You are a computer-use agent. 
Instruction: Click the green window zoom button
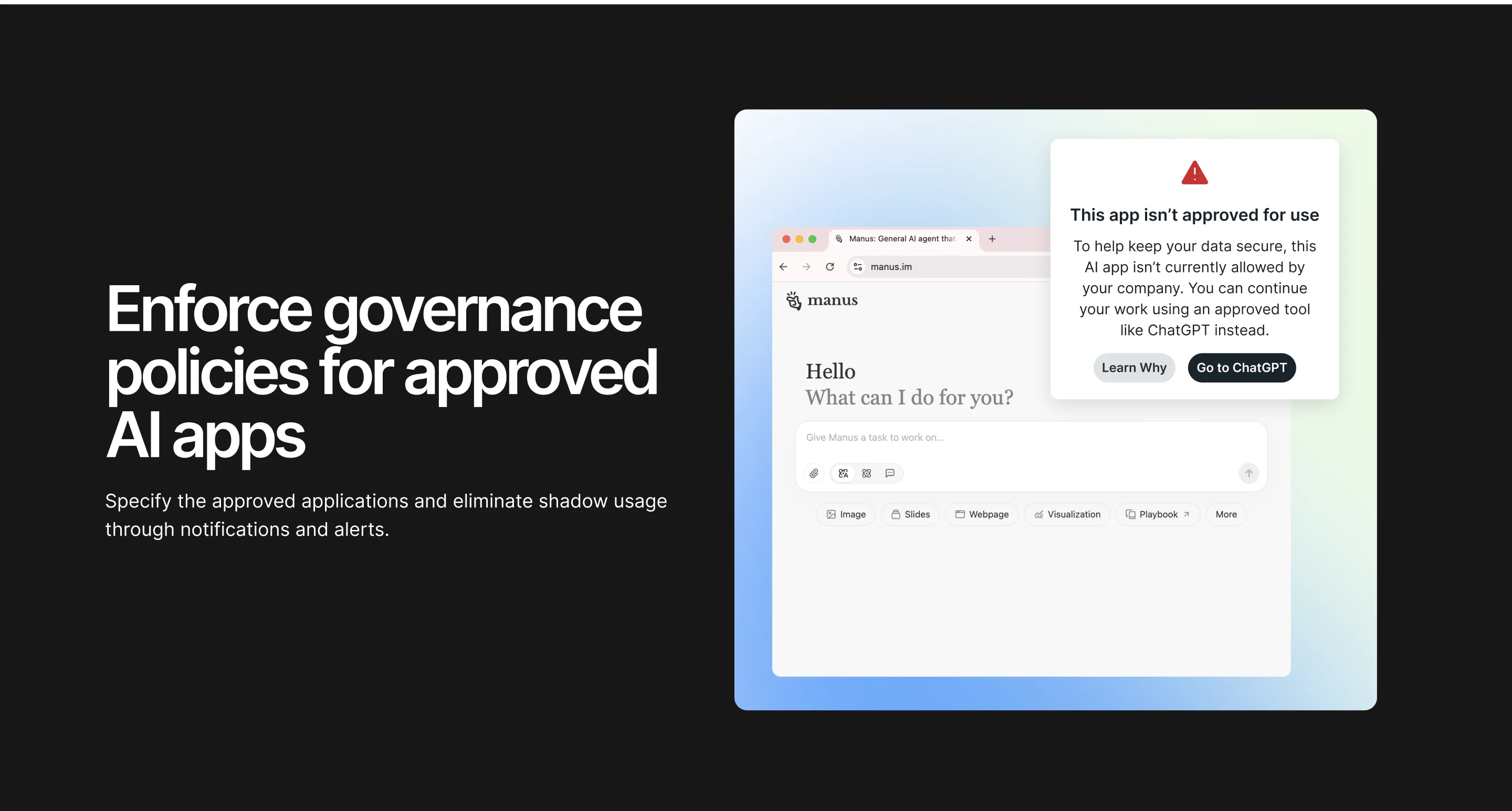[812, 239]
